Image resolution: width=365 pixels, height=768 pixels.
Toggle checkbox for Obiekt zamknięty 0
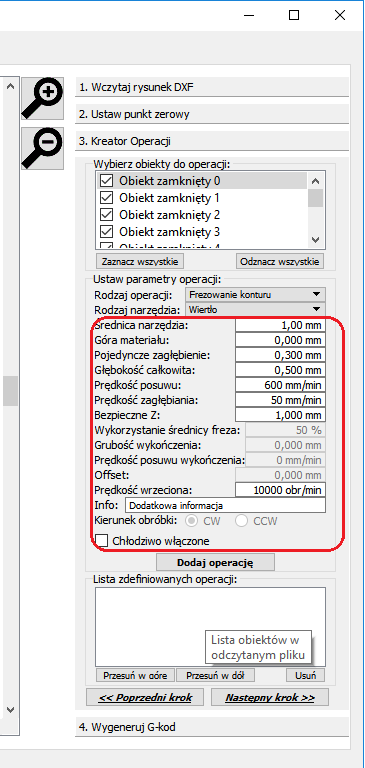tap(106, 181)
